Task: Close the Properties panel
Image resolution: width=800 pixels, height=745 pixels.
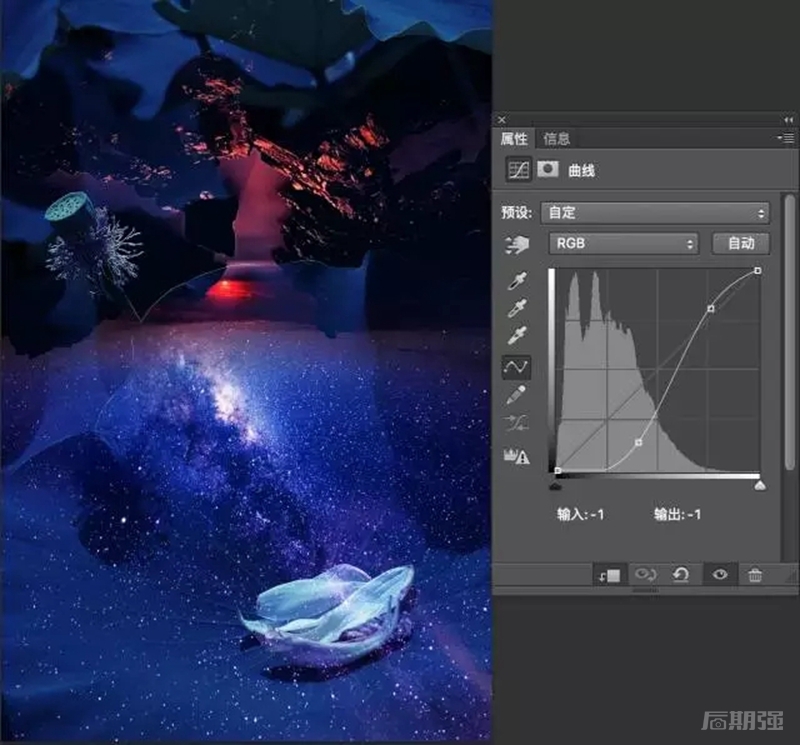Action: coord(502,119)
